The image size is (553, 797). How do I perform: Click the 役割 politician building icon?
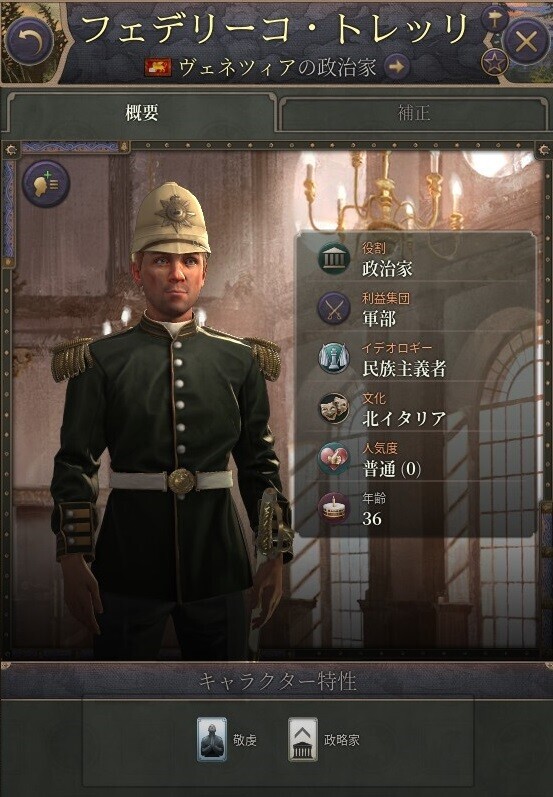point(334,258)
